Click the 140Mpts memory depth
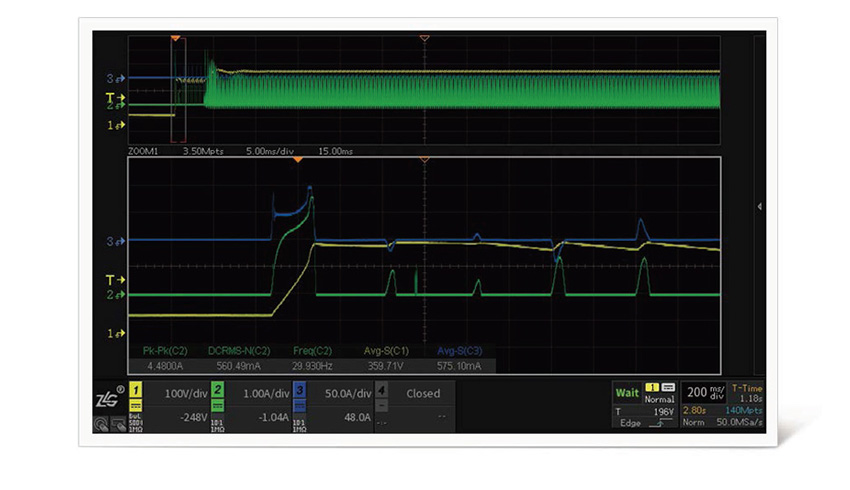This screenshot has height=490, width=850. coord(744,410)
